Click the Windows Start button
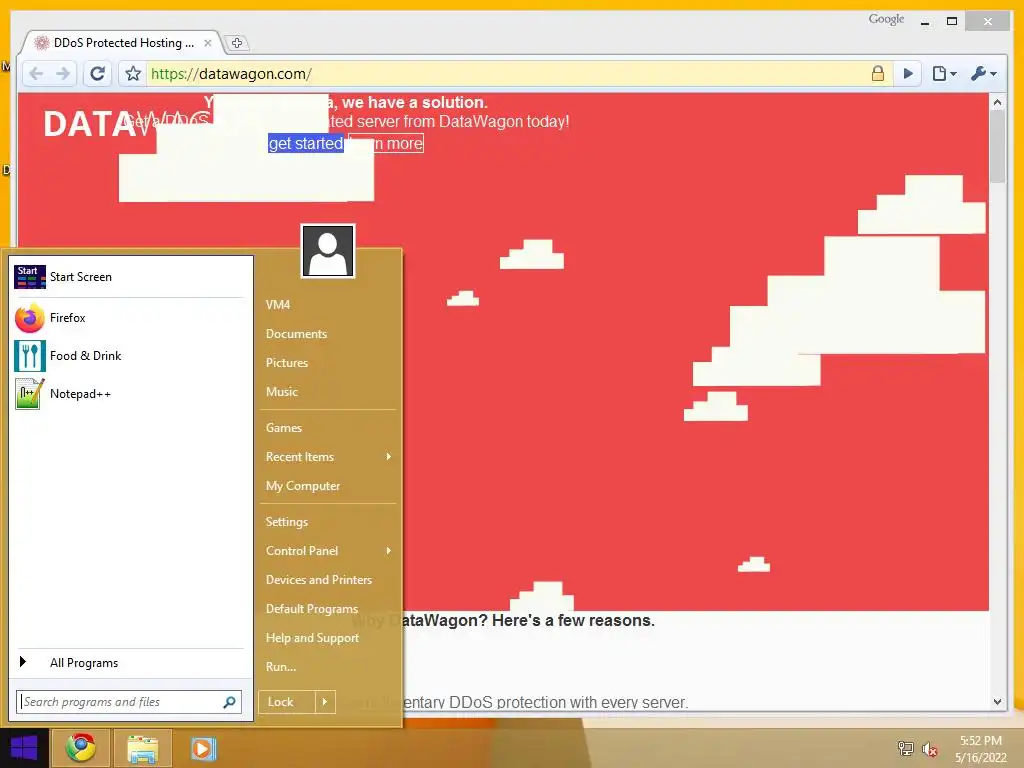 pyautogui.click(x=24, y=748)
